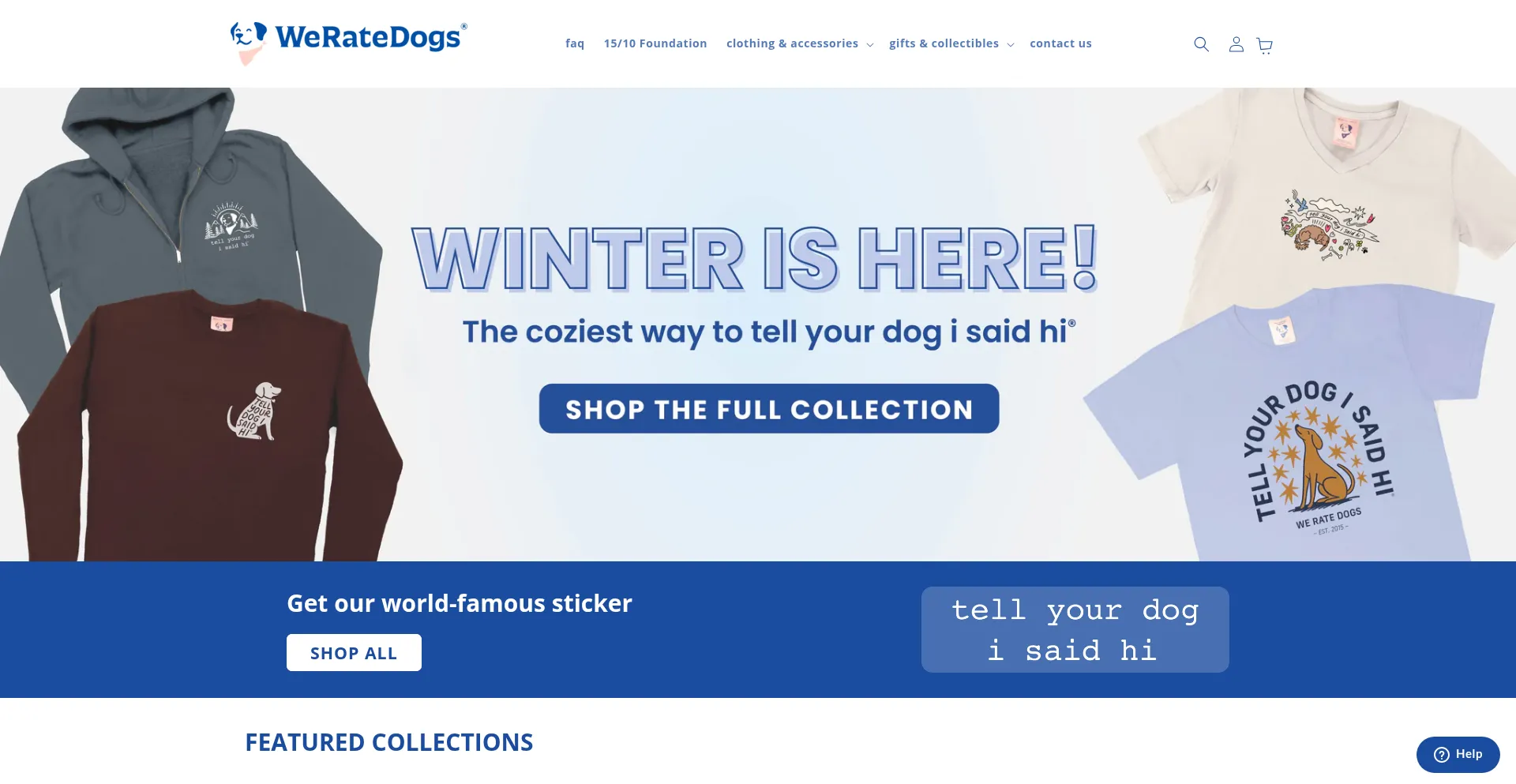Open the 15/10 Foundation link

tap(655, 43)
